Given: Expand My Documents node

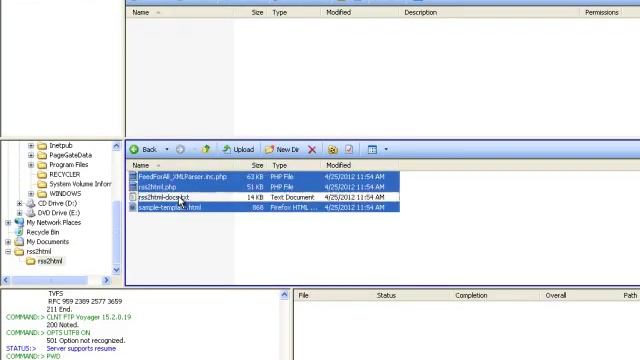Looking at the screenshot, I should (x=8, y=242).
